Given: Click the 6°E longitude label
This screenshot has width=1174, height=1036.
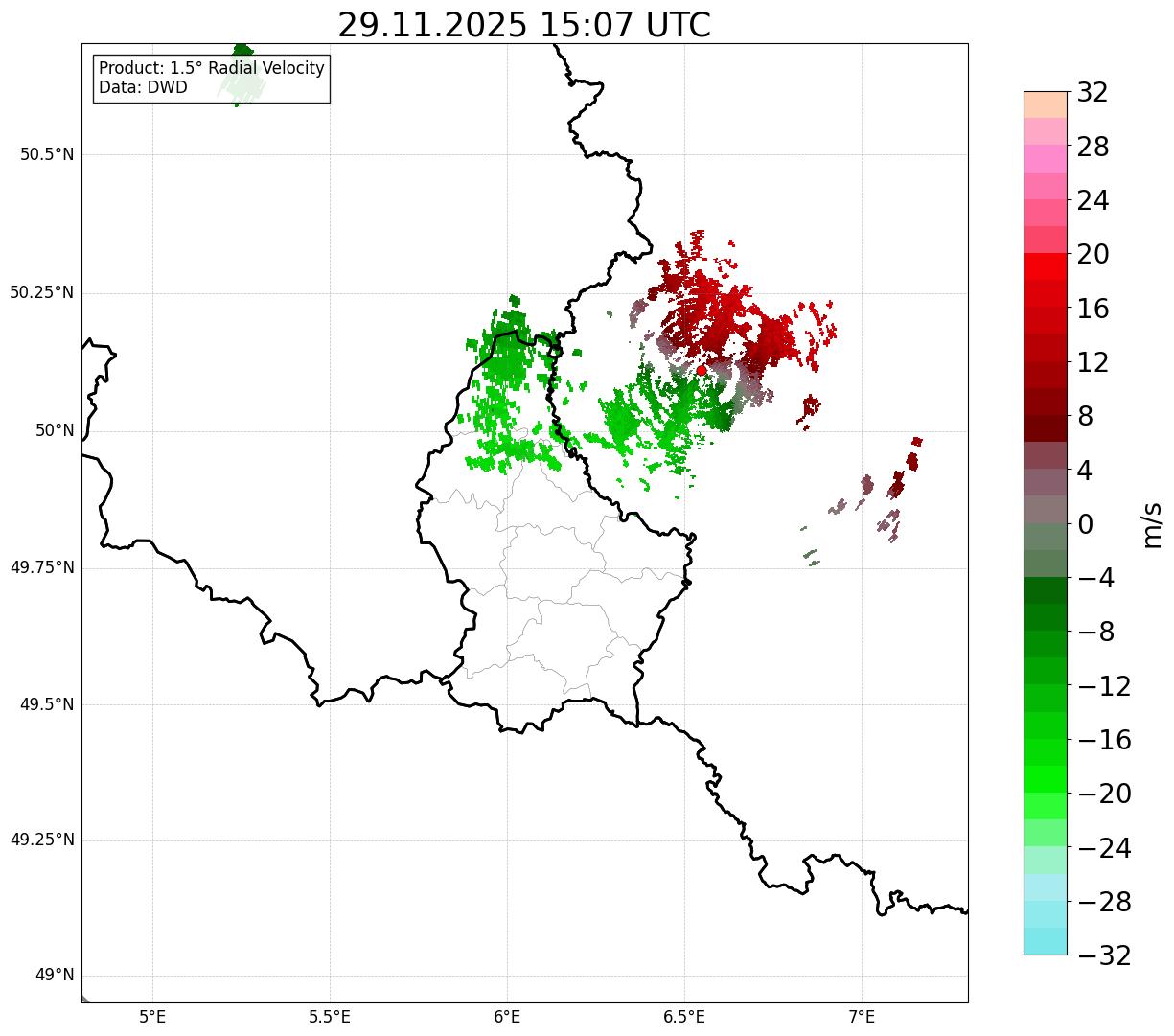Looking at the screenshot, I should coord(507,1017).
